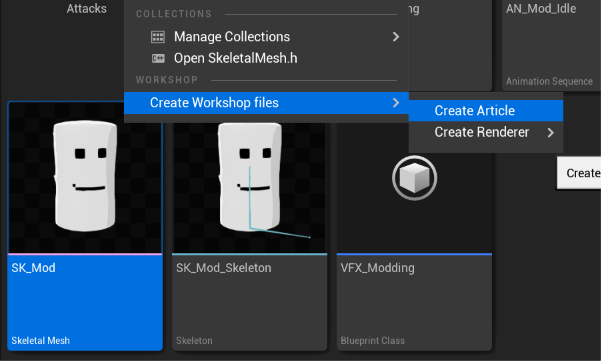Click the blueprint cube icon on VFX_Modding

coord(414,178)
